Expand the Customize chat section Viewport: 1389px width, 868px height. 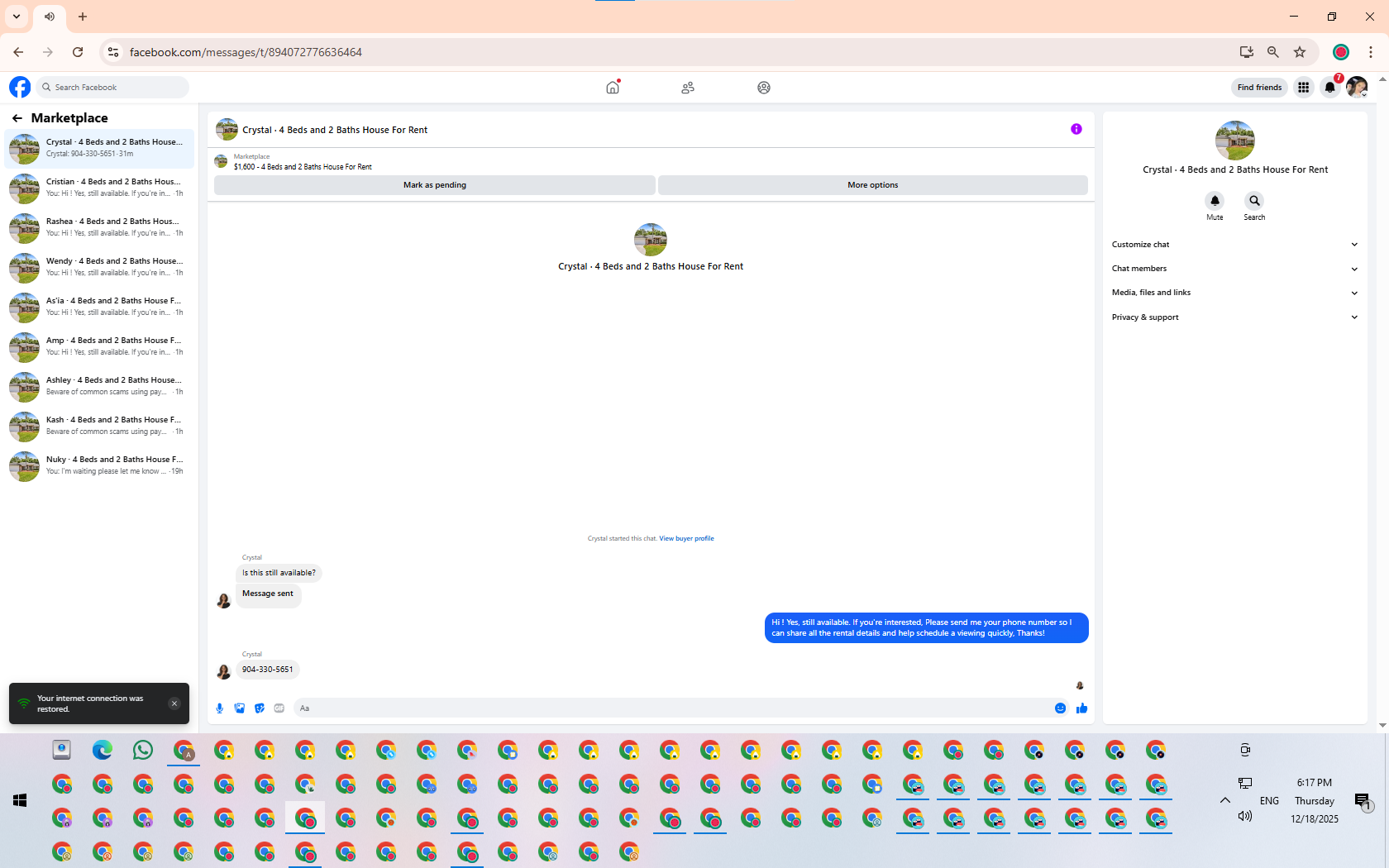point(1235,245)
